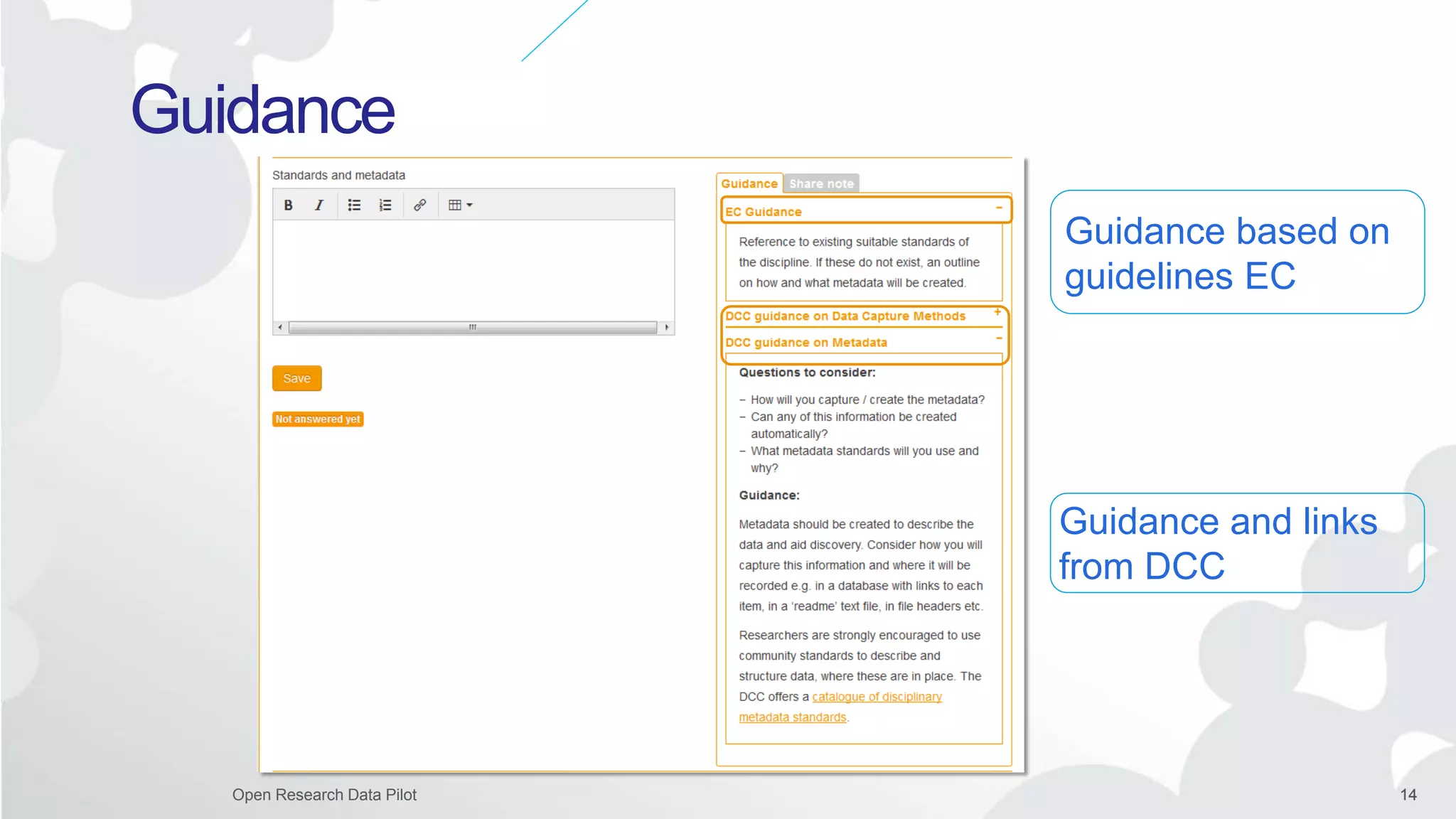Click the Guidance based on guidelines EC callout
This screenshot has width=1456, height=819.
click(x=1237, y=252)
